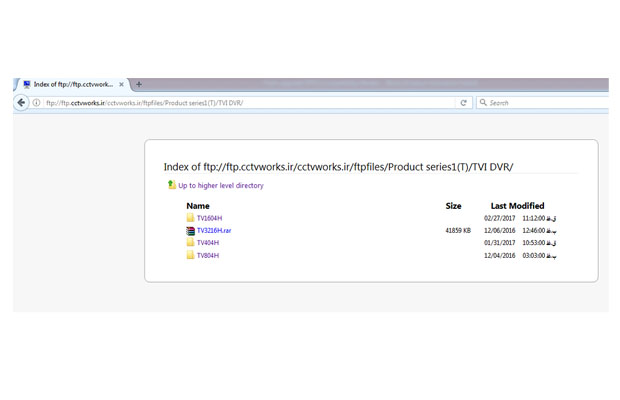Click the Last Modified column header
Viewport: 620px width, 400px height.
click(517, 206)
